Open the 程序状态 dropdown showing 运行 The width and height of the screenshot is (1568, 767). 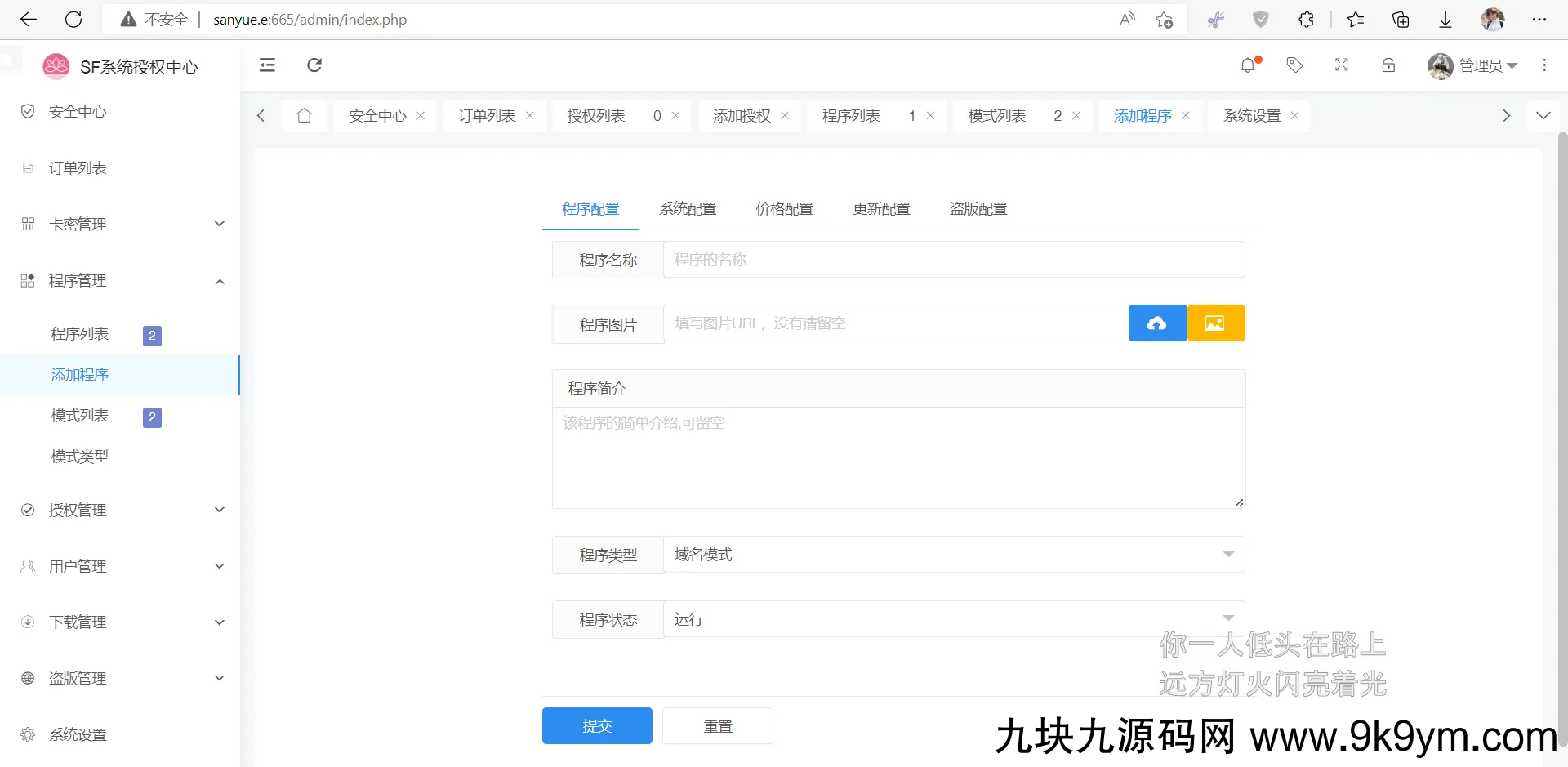tap(951, 618)
